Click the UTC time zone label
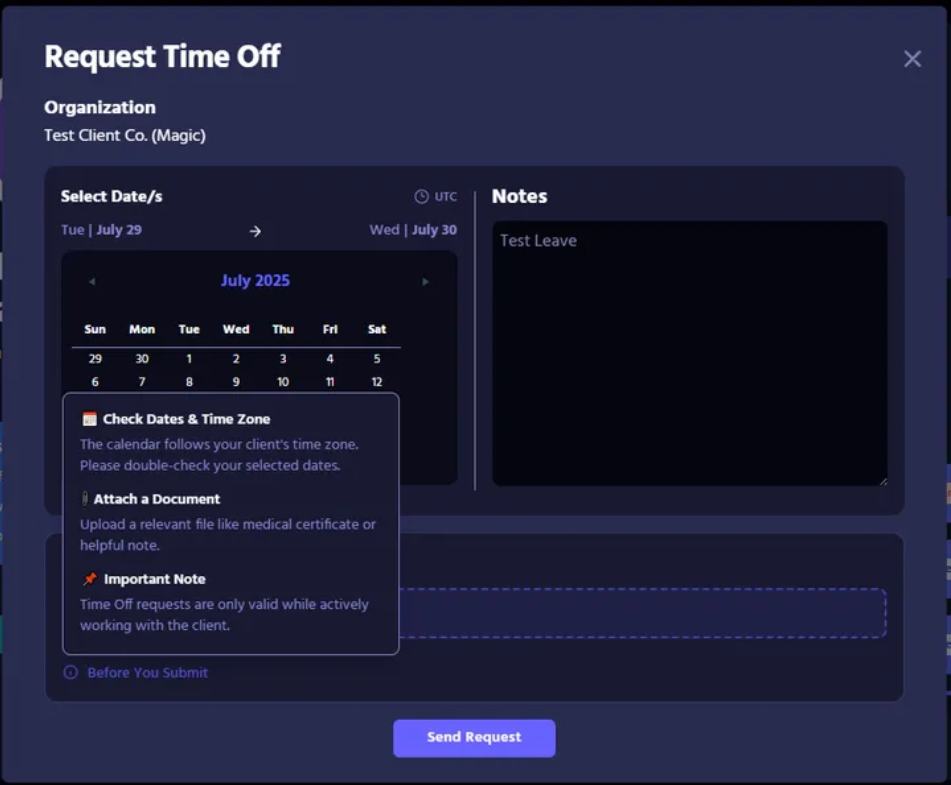951x785 pixels. click(x=446, y=197)
